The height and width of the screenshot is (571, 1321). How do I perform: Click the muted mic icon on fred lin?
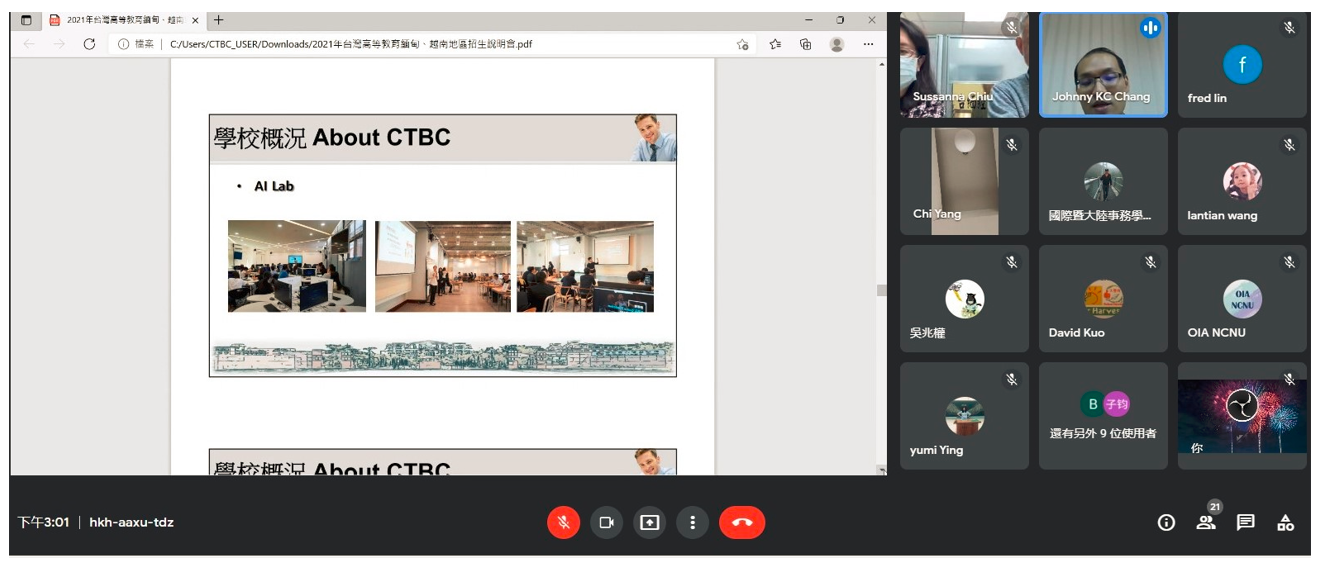click(1289, 28)
